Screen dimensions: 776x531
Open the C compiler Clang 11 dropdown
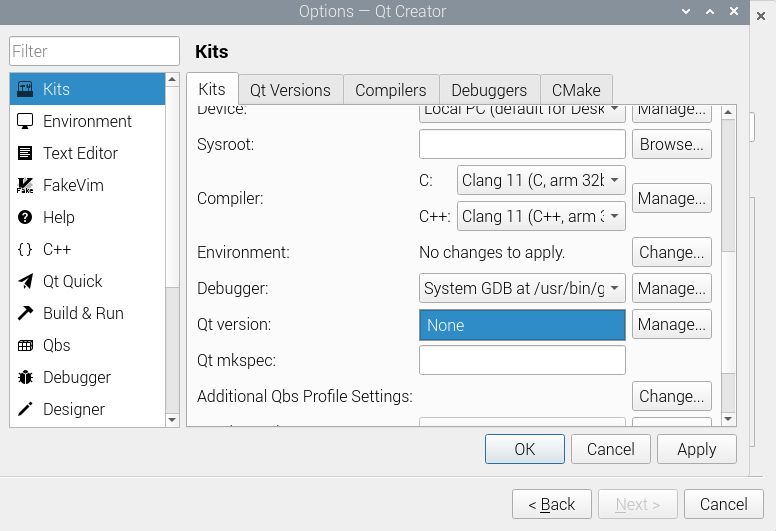click(x=541, y=180)
